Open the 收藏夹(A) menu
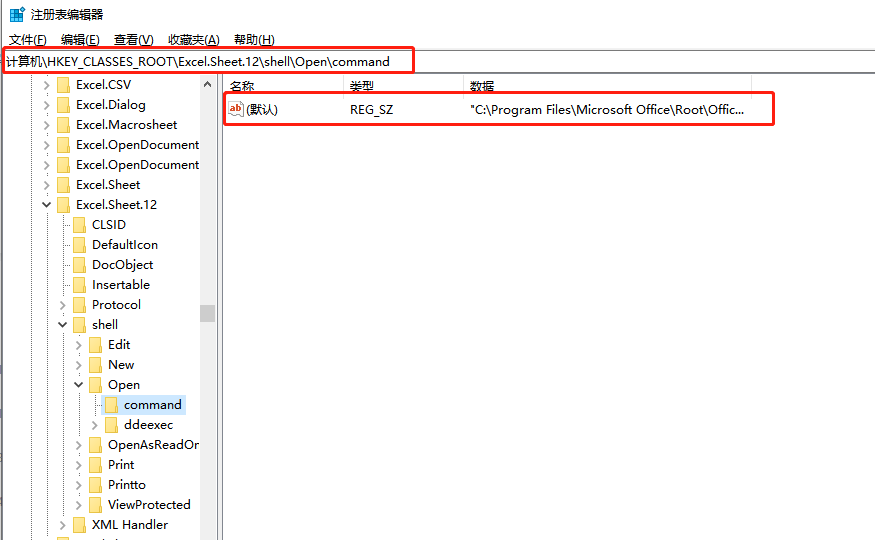 point(194,40)
